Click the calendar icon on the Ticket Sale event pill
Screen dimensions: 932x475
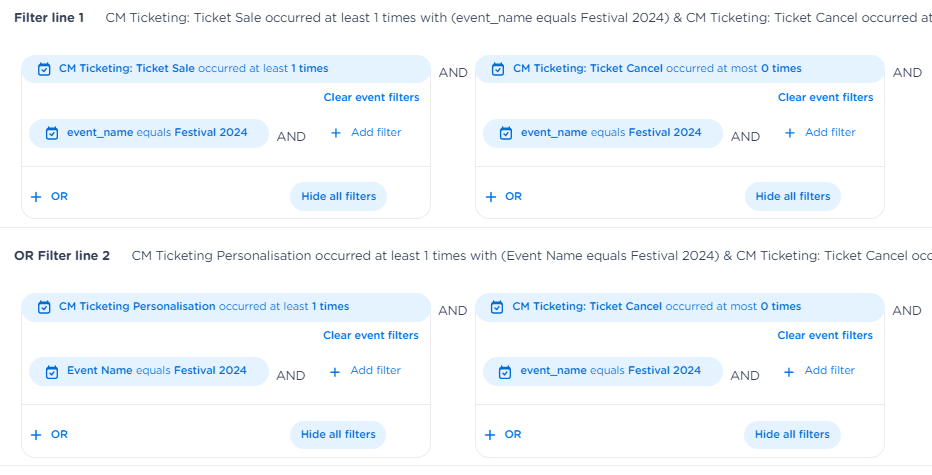(44, 69)
